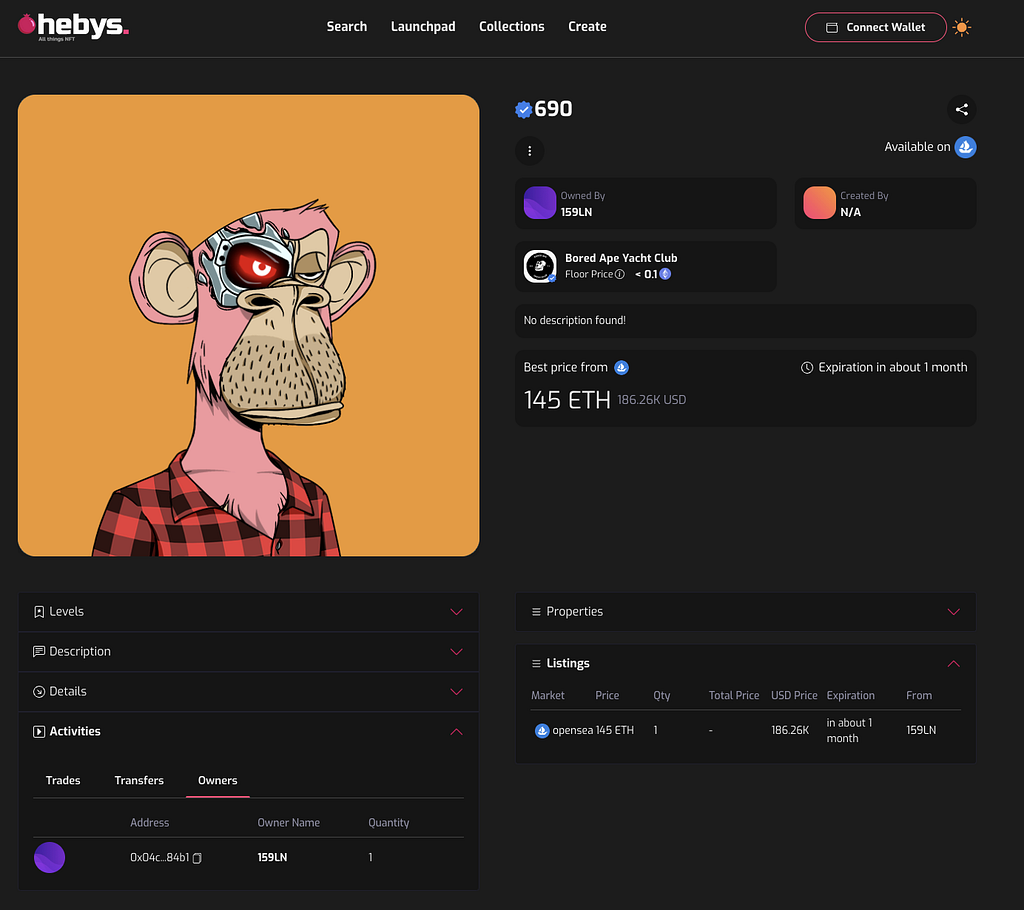The image size is (1024, 910).
Task: Click 159LN in the Listings From column
Action: [921, 730]
